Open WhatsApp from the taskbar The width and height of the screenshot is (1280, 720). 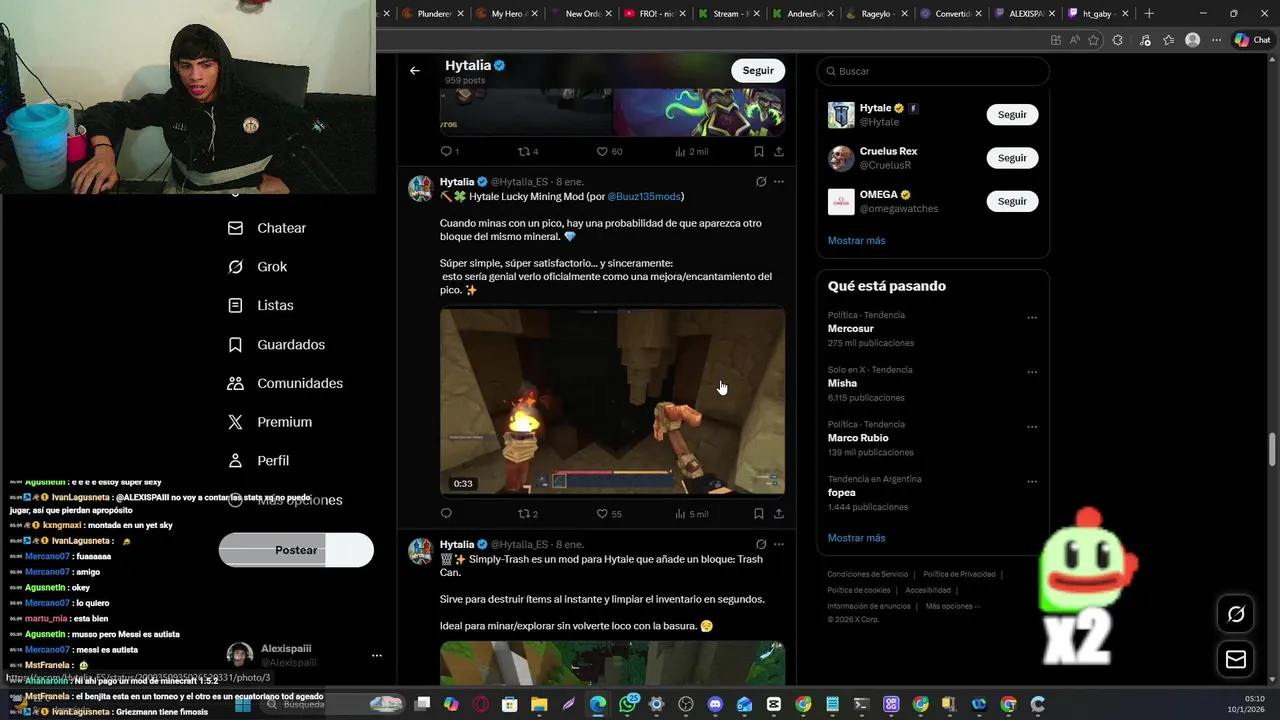pos(628,704)
